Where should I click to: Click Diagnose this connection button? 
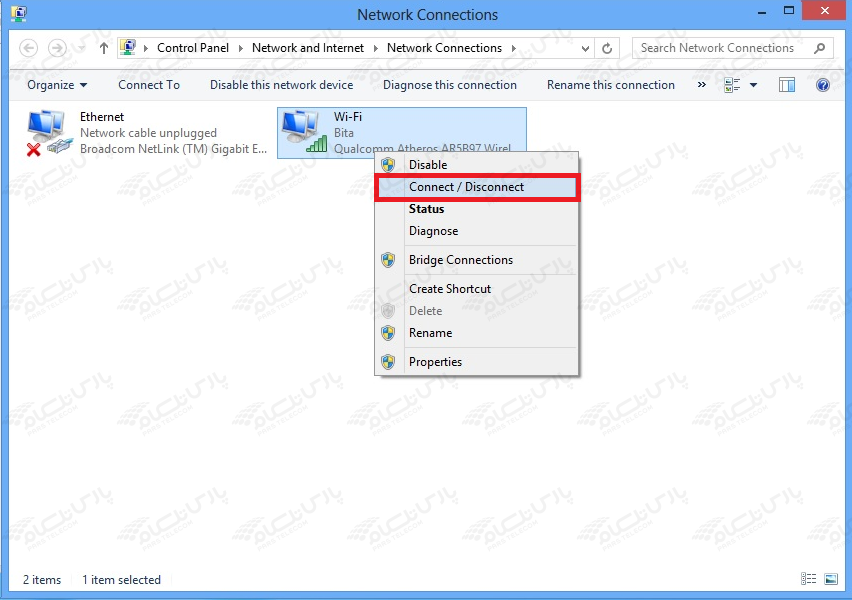tap(449, 85)
